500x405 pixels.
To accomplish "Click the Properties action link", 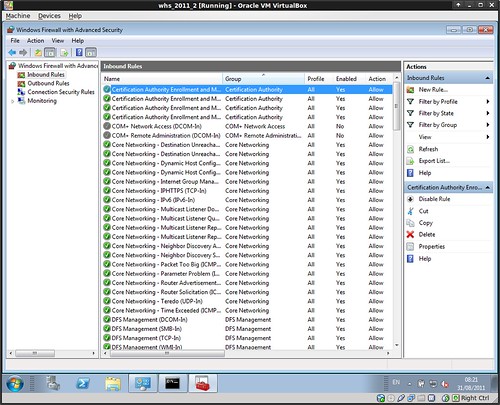I will point(432,247).
